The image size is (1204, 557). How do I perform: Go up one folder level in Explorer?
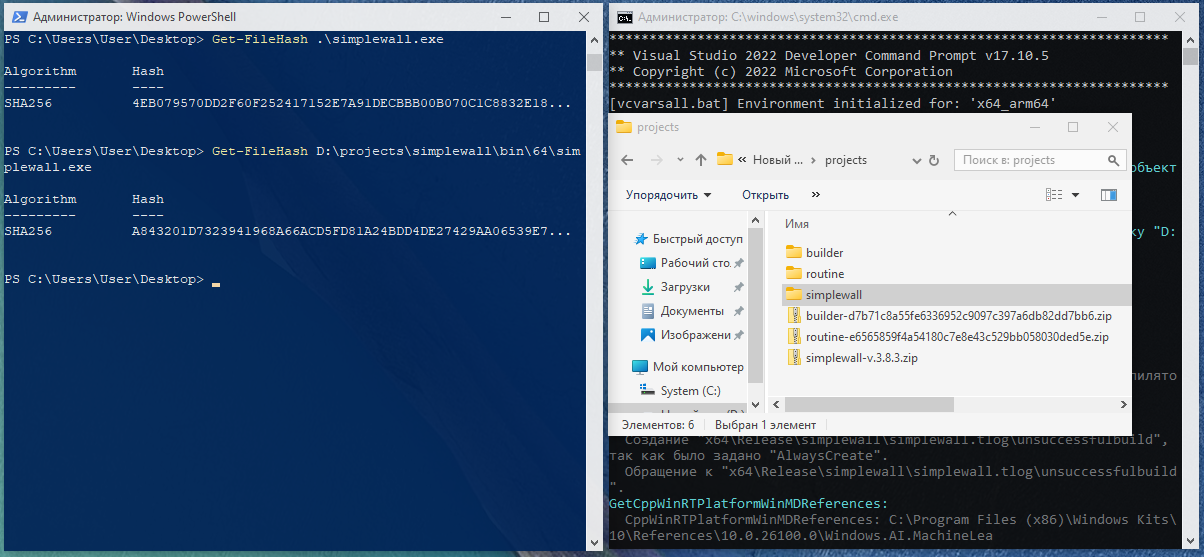click(699, 160)
